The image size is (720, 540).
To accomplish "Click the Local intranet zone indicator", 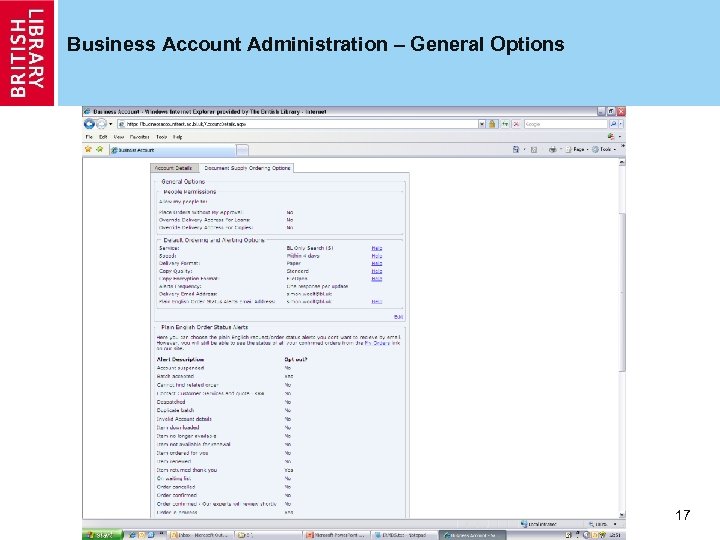I will tap(538, 524).
